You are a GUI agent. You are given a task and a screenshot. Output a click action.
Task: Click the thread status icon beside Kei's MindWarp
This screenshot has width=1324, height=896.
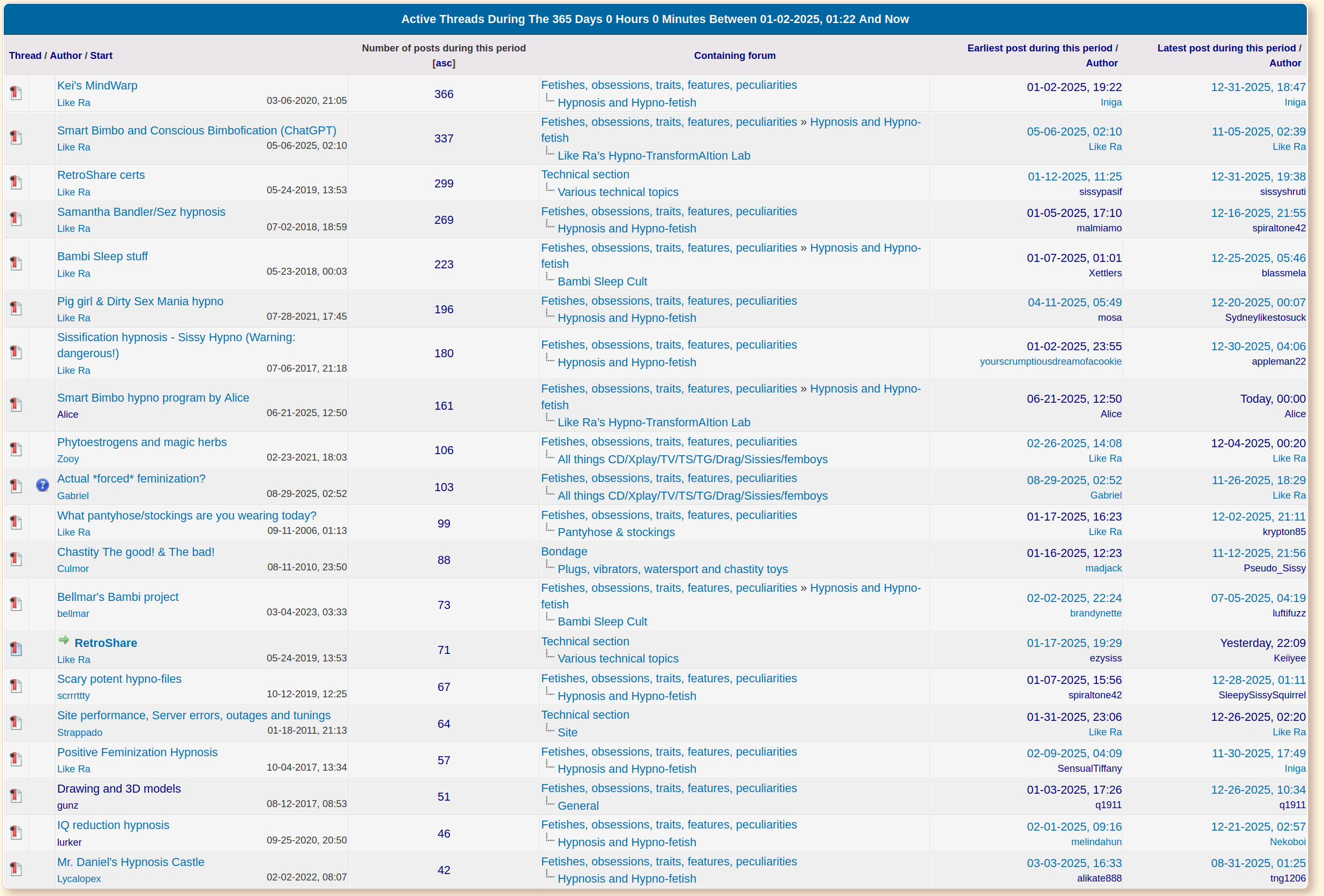(16, 93)
